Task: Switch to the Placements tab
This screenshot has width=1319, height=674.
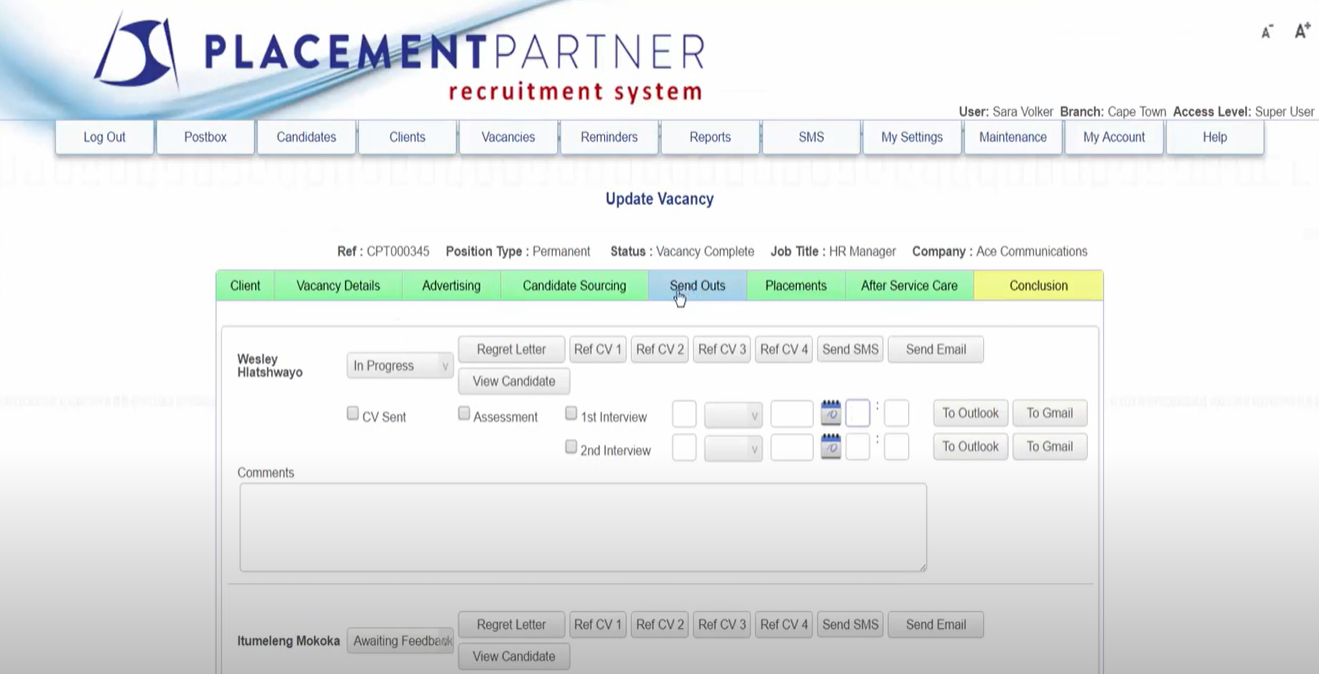Action: (795, 285)
